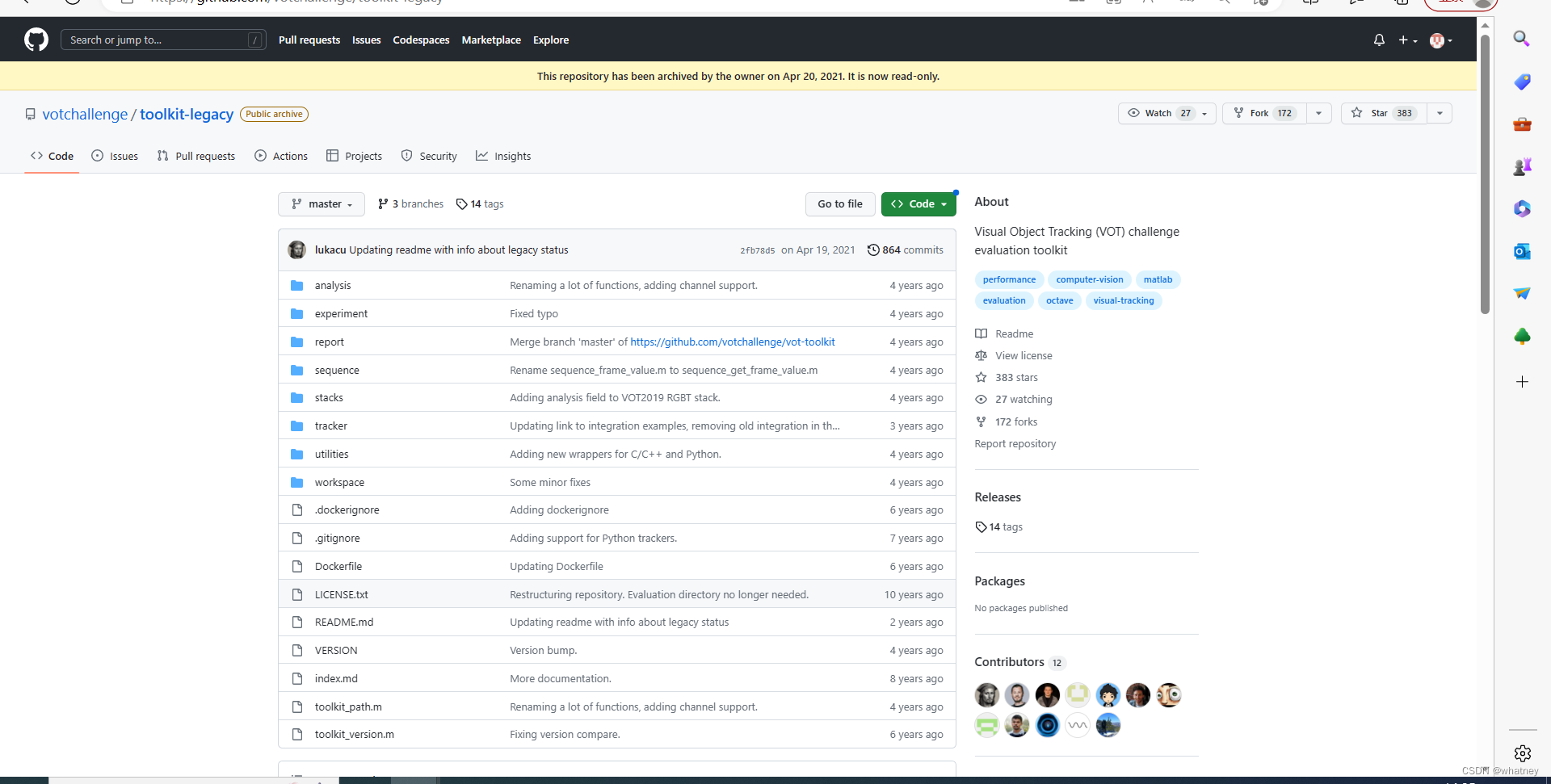Open the vot-toolkit URL in report commit message
The width and height of the screenshot is (1551, 784).
tap(733, 342)
